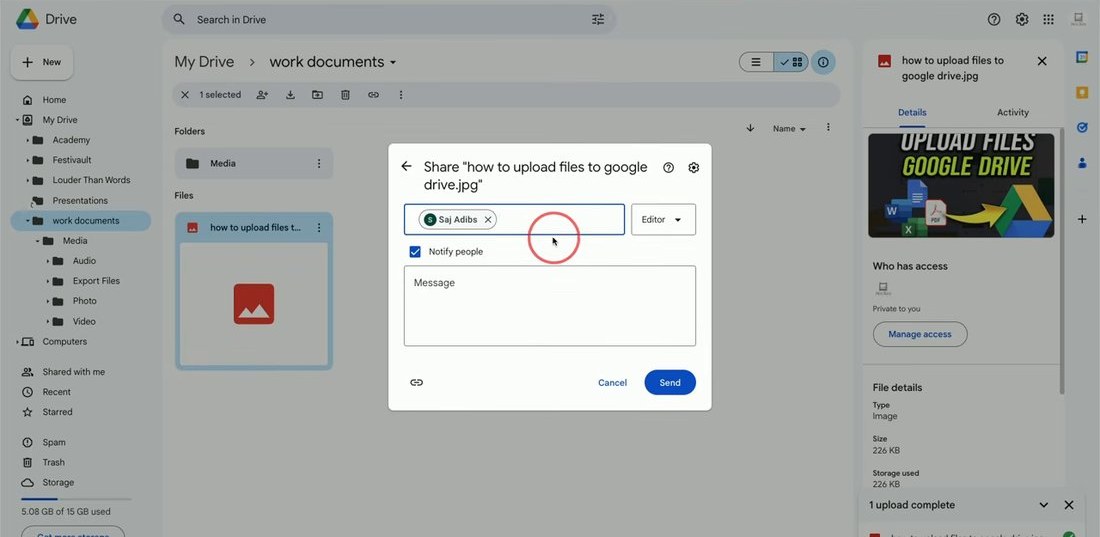Open work documents breadcrumb dropdown
1100x537 pixels.
[393, 62]
